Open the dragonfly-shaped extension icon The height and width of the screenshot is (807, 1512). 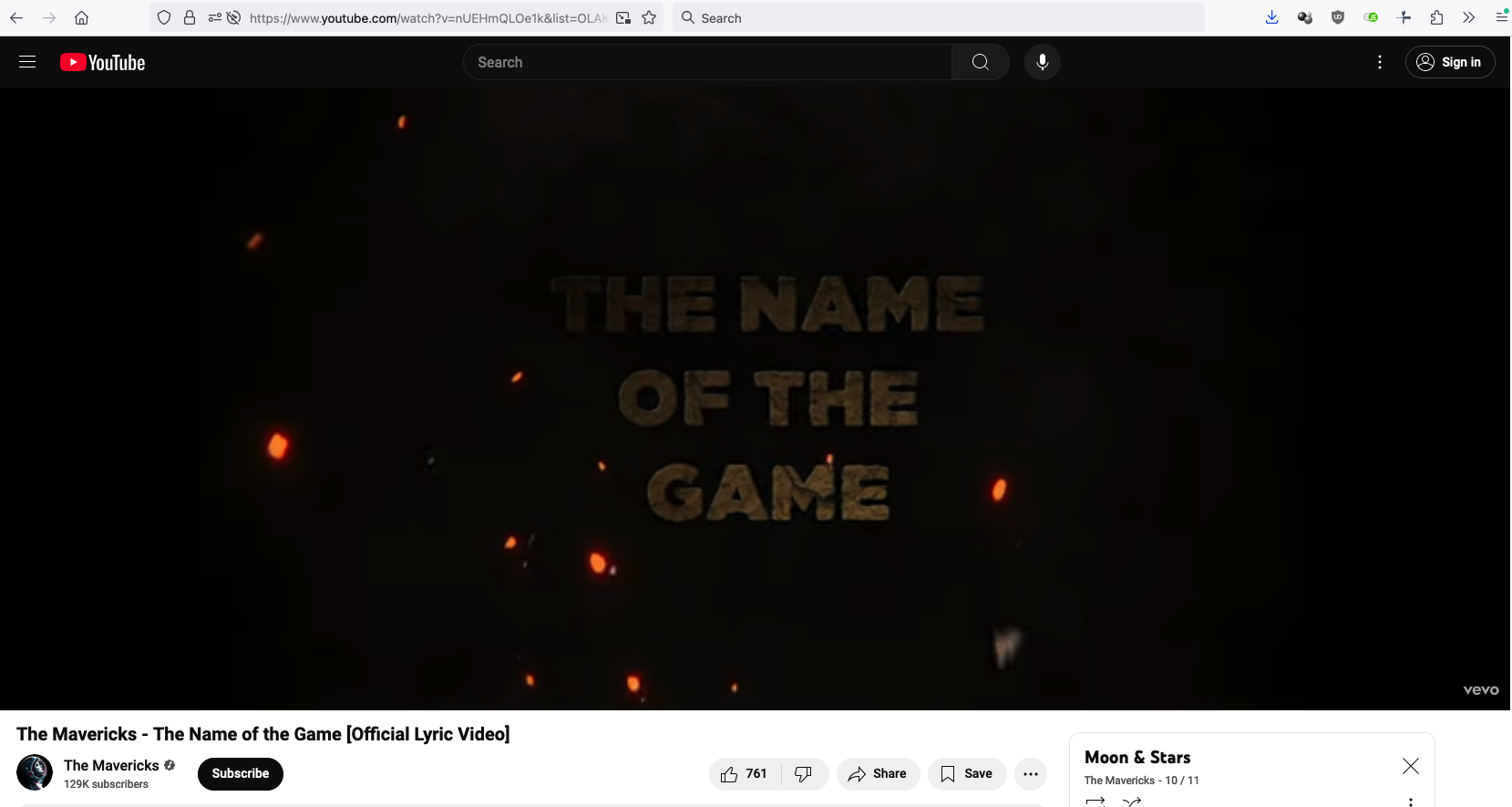coord(1404,17)
